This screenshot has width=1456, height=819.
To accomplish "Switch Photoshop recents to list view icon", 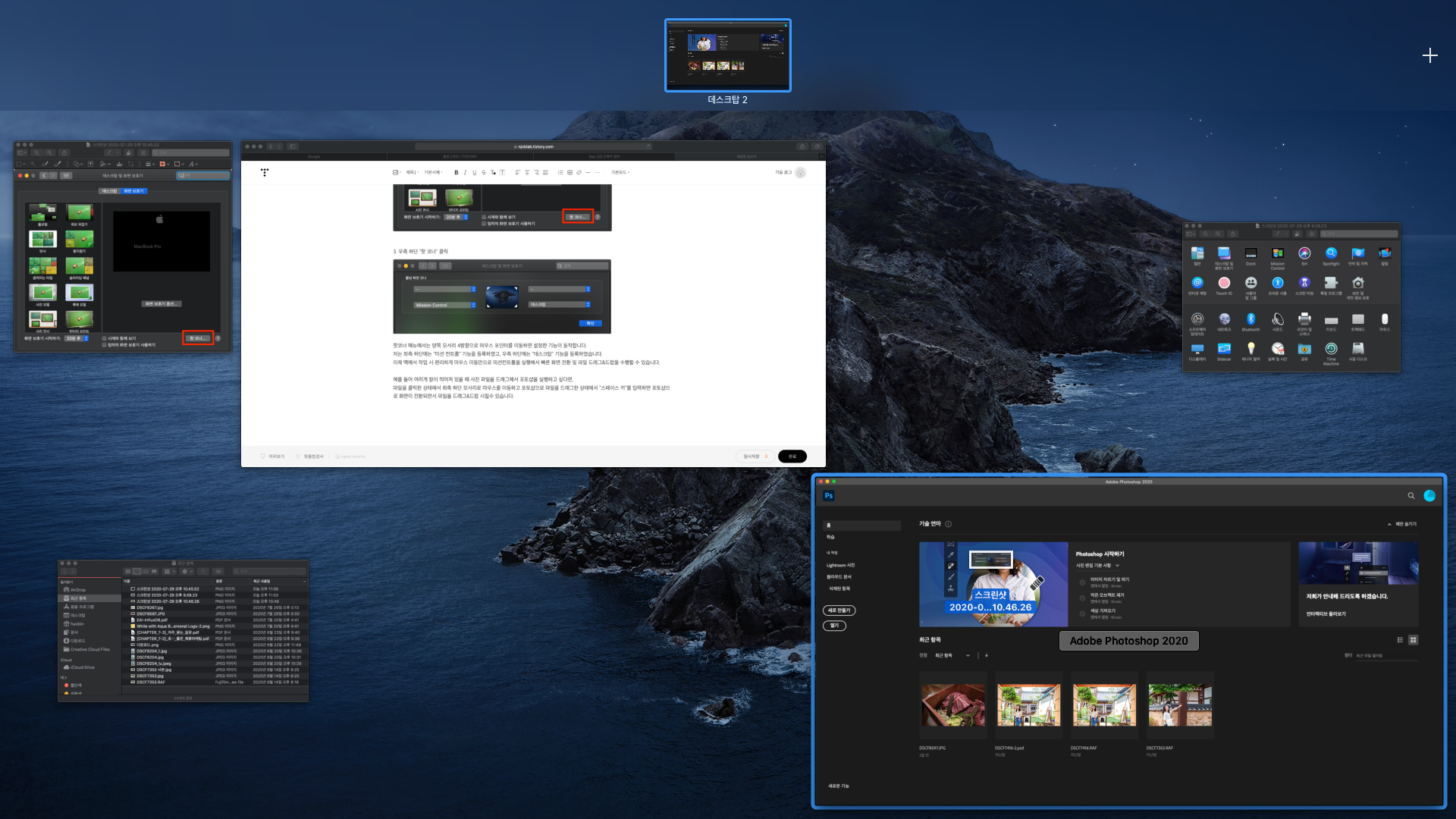I will [1400, 640].
